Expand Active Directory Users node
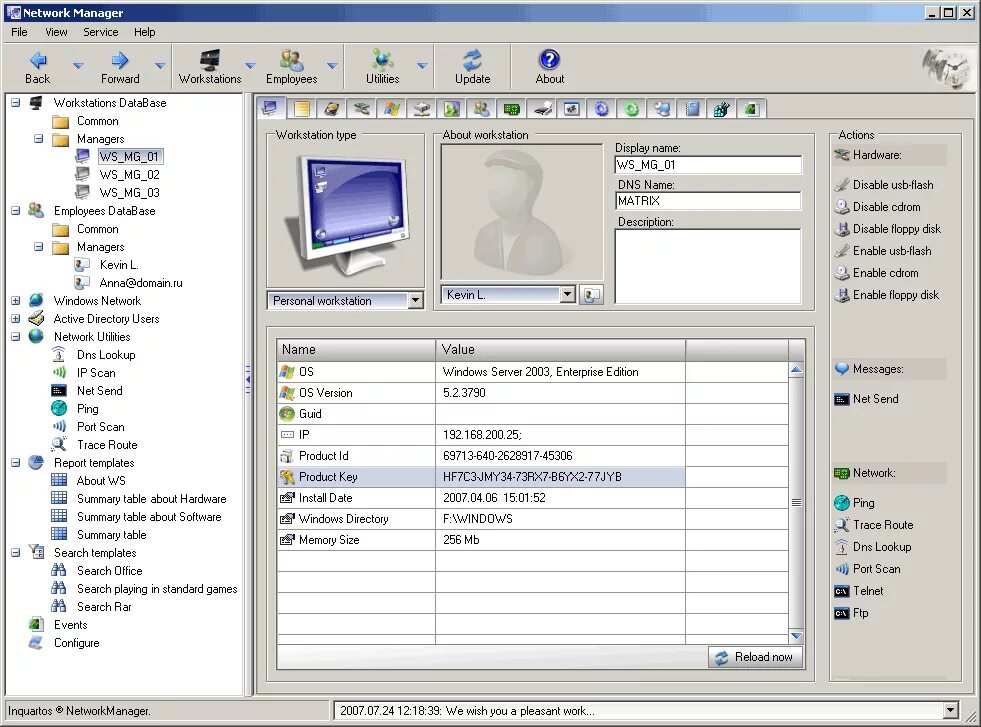Screen dimensions: 981x727 16,319
